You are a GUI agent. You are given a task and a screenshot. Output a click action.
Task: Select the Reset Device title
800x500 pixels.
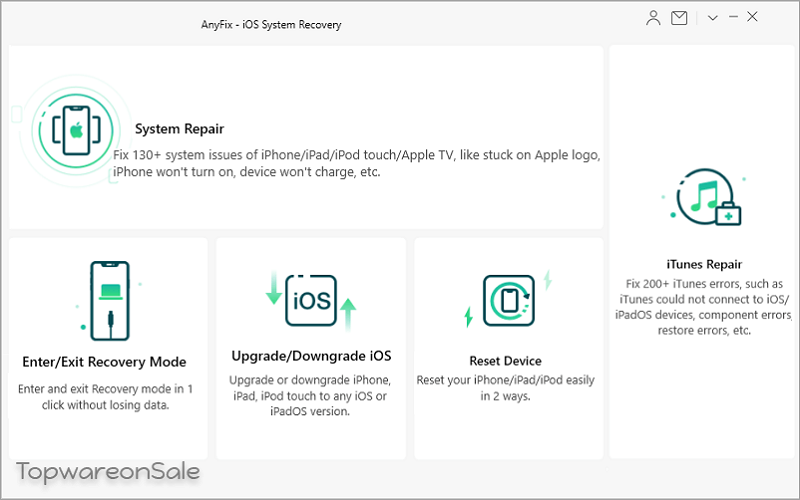(505, 361)
